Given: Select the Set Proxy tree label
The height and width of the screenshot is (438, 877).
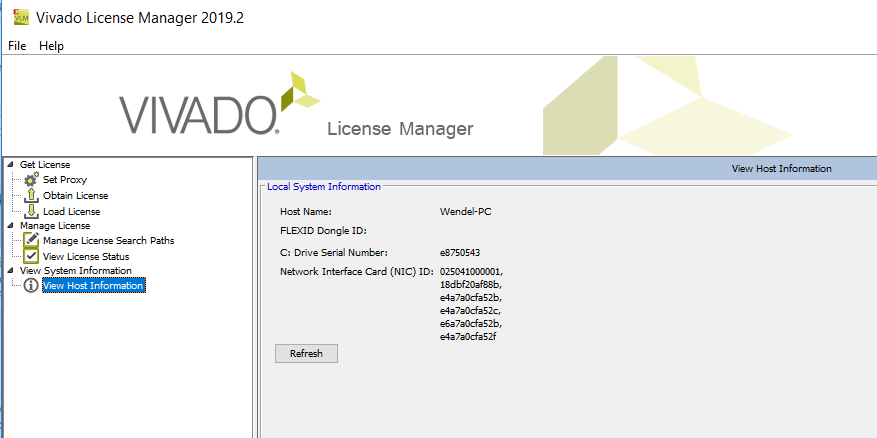Looking at the screenshot, I should [x=65, y=180].
